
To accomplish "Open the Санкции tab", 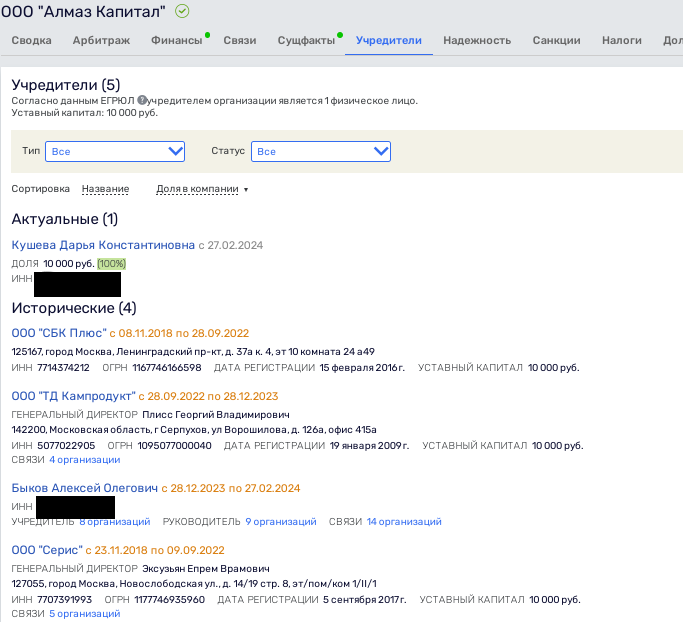I will coord(556,41).
